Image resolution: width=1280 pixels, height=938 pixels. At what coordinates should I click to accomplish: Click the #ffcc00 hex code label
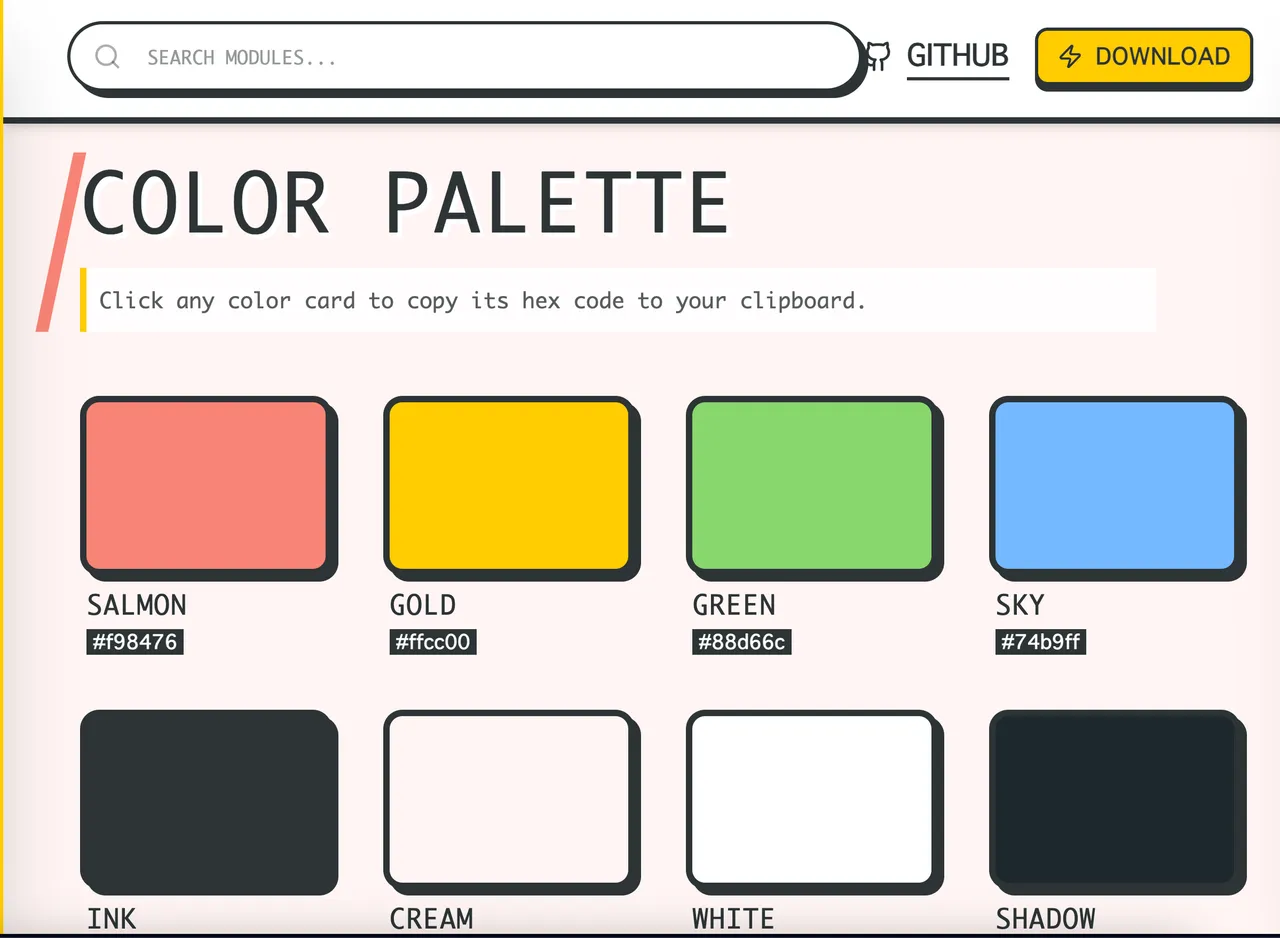(x=433, y=642)
